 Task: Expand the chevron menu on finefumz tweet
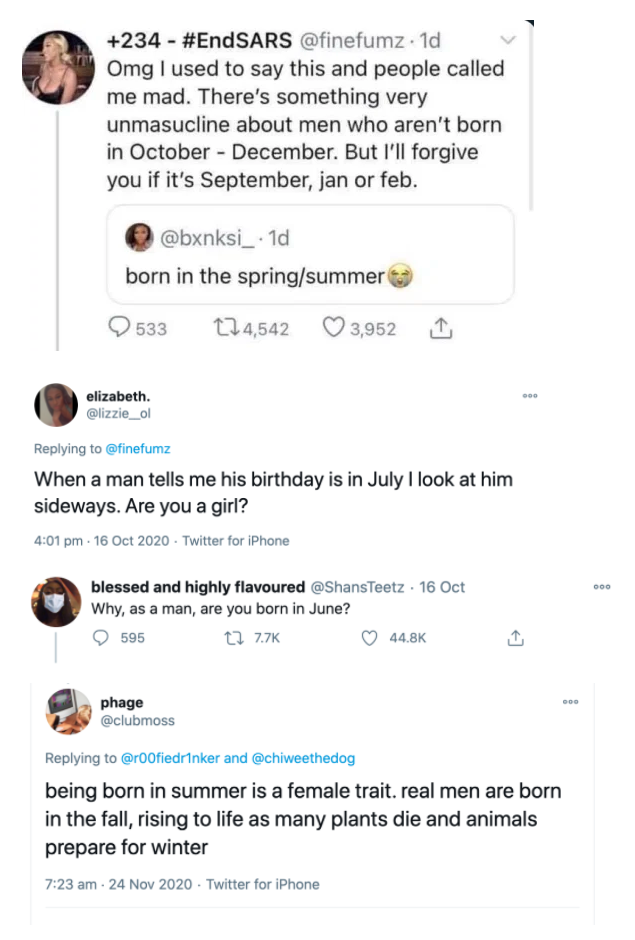pyautogui.click(x=508, y=40)
